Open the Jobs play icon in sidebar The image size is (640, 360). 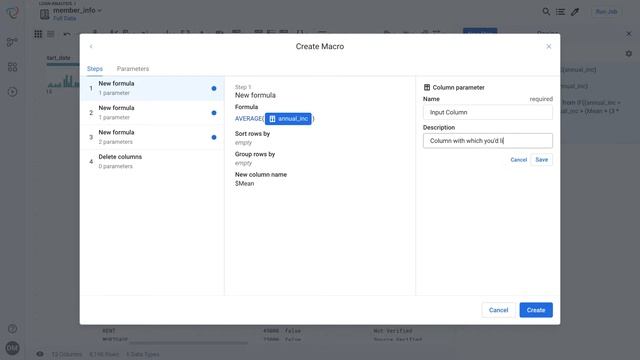[x=12, y=92]
